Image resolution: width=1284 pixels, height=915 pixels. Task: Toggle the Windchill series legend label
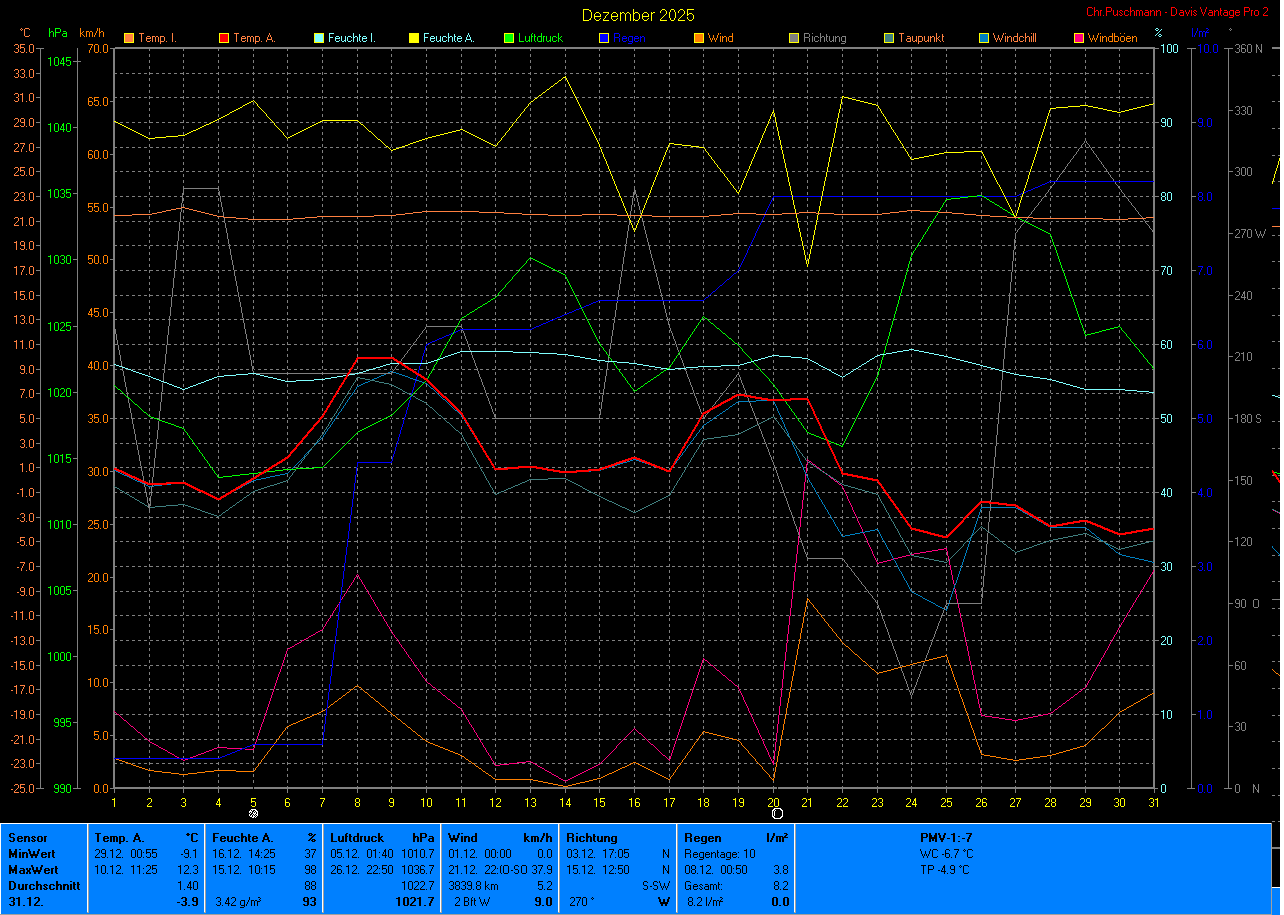(x=1015, y=39)
